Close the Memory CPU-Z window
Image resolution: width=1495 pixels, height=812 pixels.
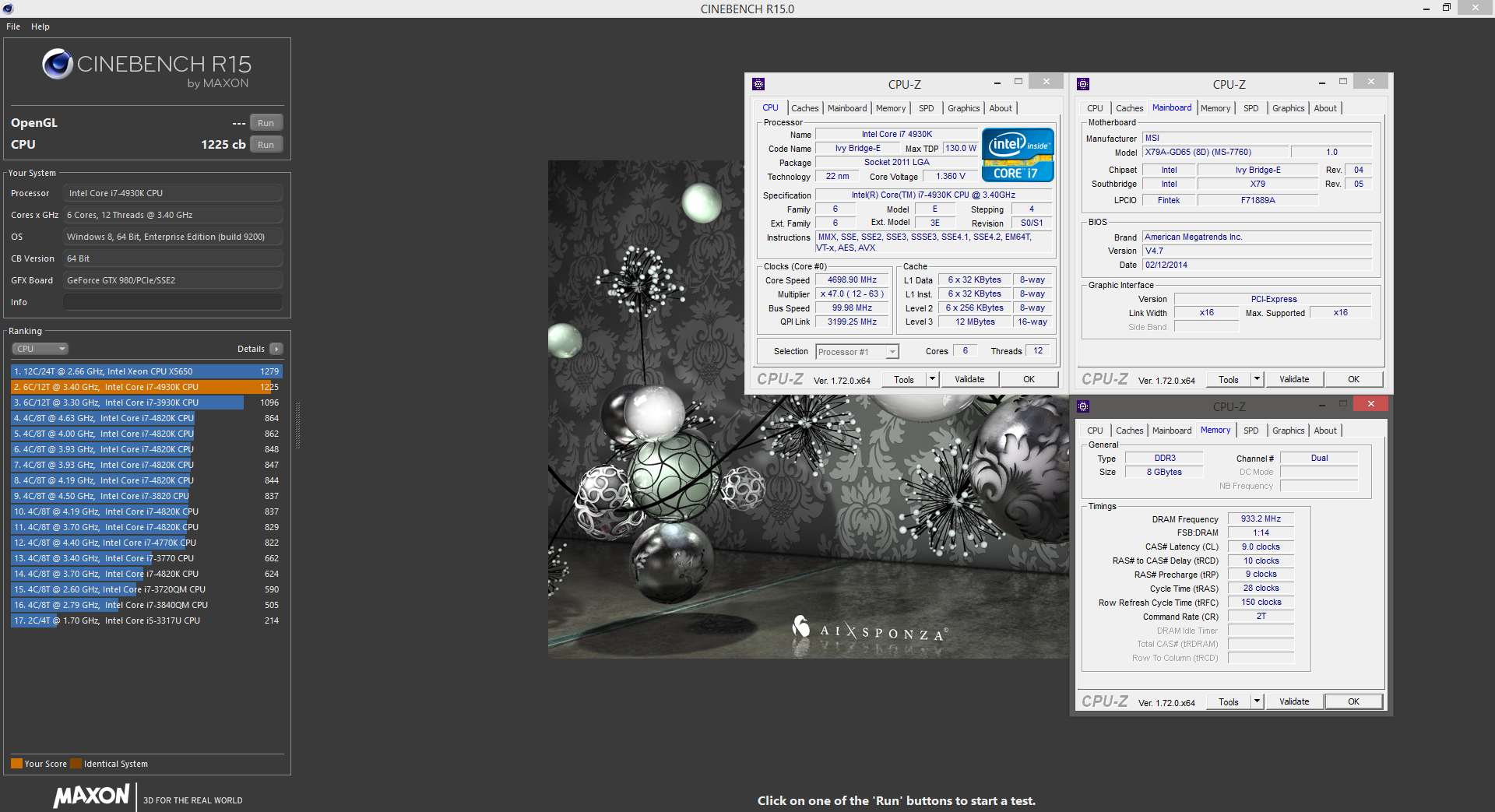pos(1370,404)
